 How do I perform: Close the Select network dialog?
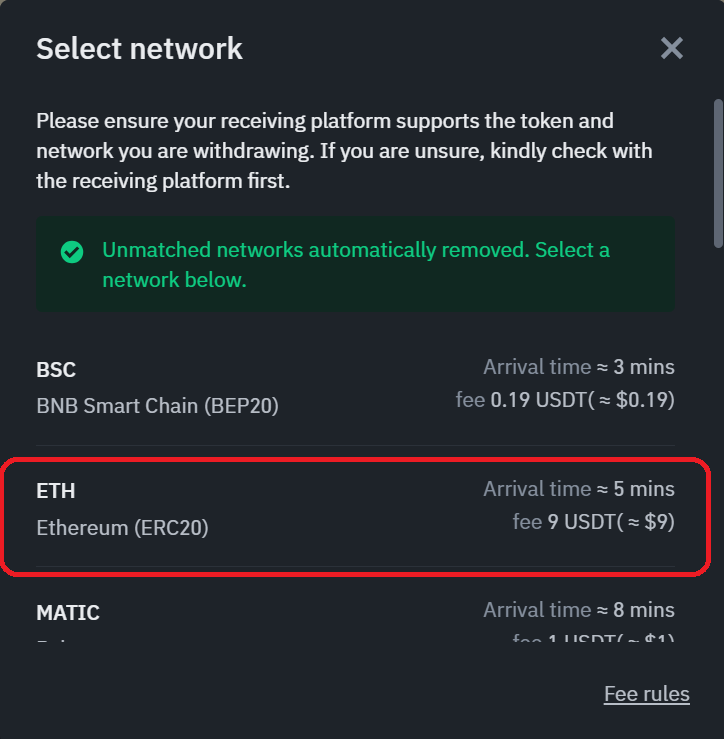coord(672,48)
